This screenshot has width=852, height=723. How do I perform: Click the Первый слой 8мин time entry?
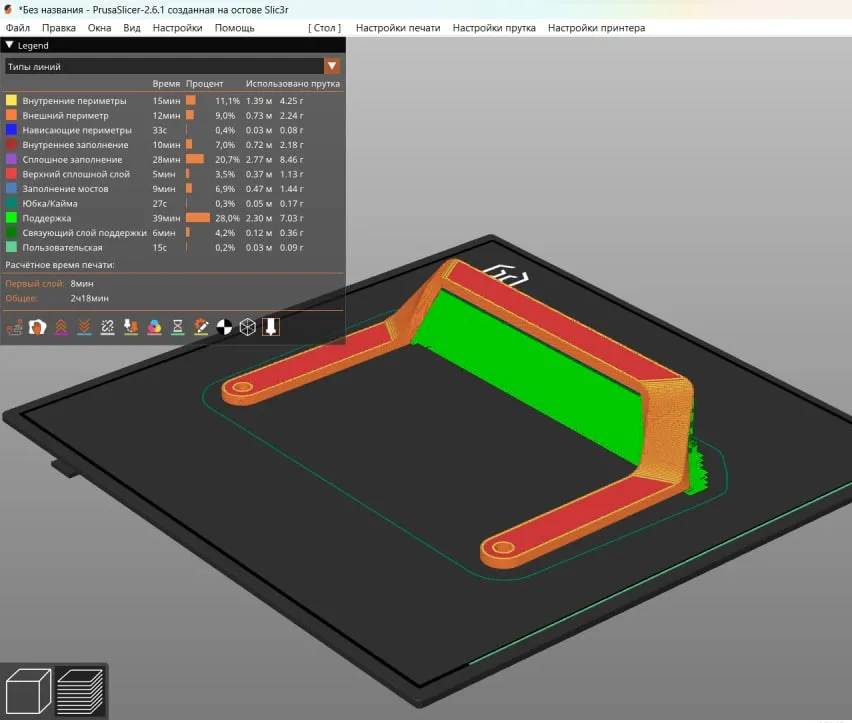point(49,284)
